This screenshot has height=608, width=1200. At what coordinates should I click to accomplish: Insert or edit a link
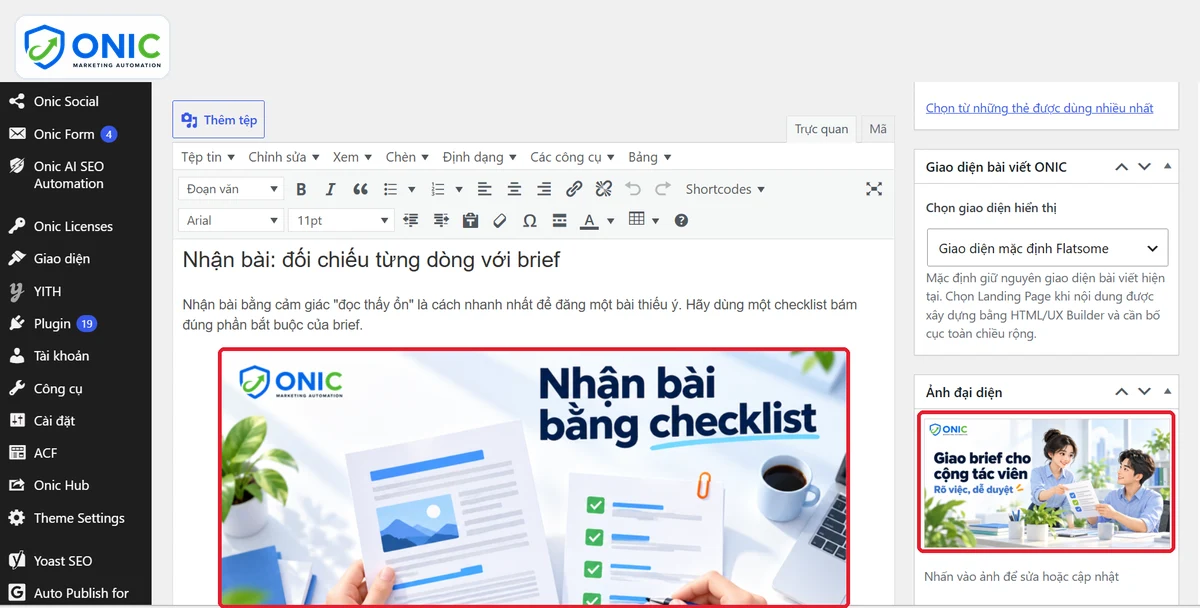pyautogui.click(x=574, y=189)
